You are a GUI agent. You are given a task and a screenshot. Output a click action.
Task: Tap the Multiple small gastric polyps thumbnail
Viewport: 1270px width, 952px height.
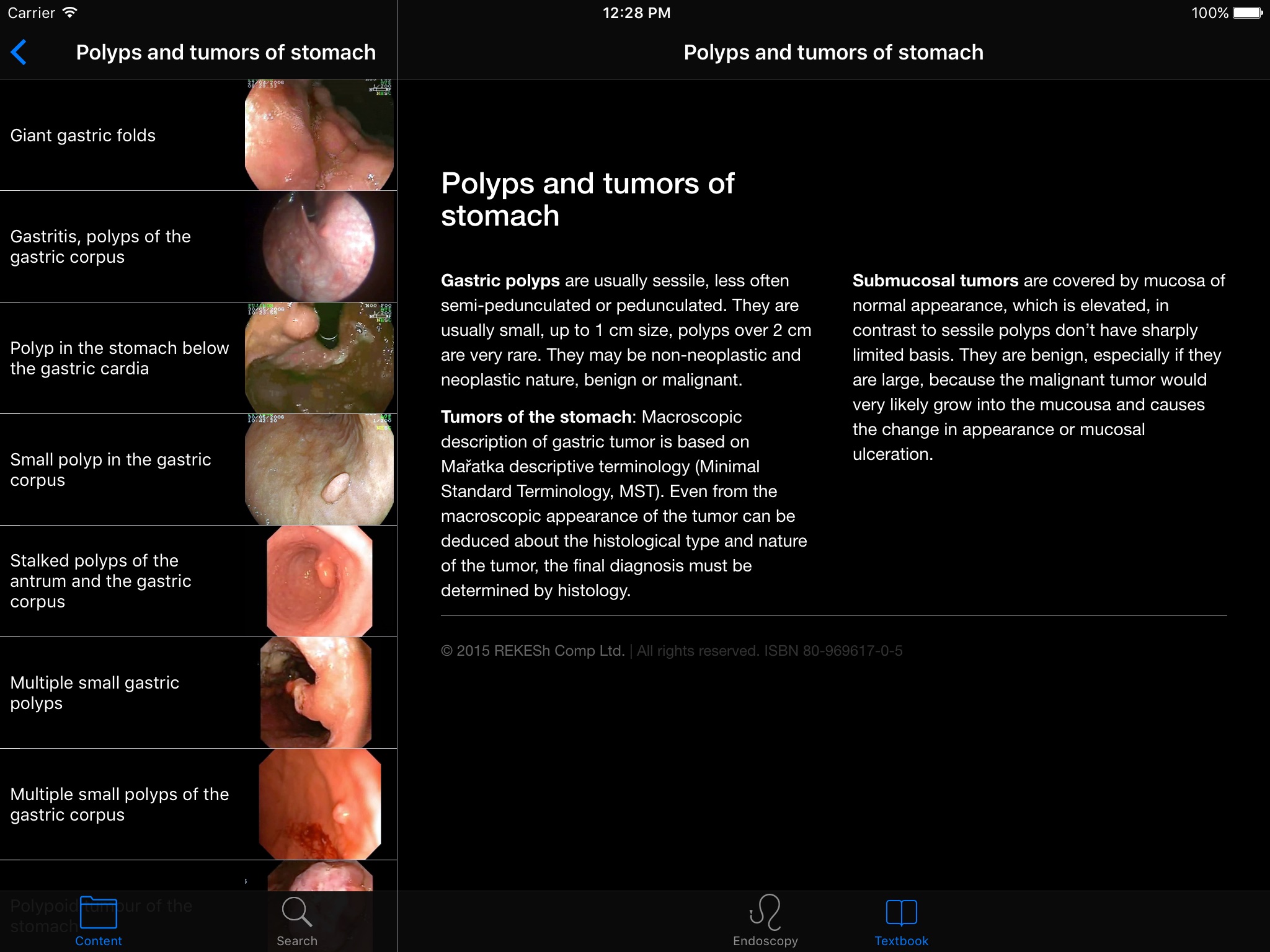(316, 693)
